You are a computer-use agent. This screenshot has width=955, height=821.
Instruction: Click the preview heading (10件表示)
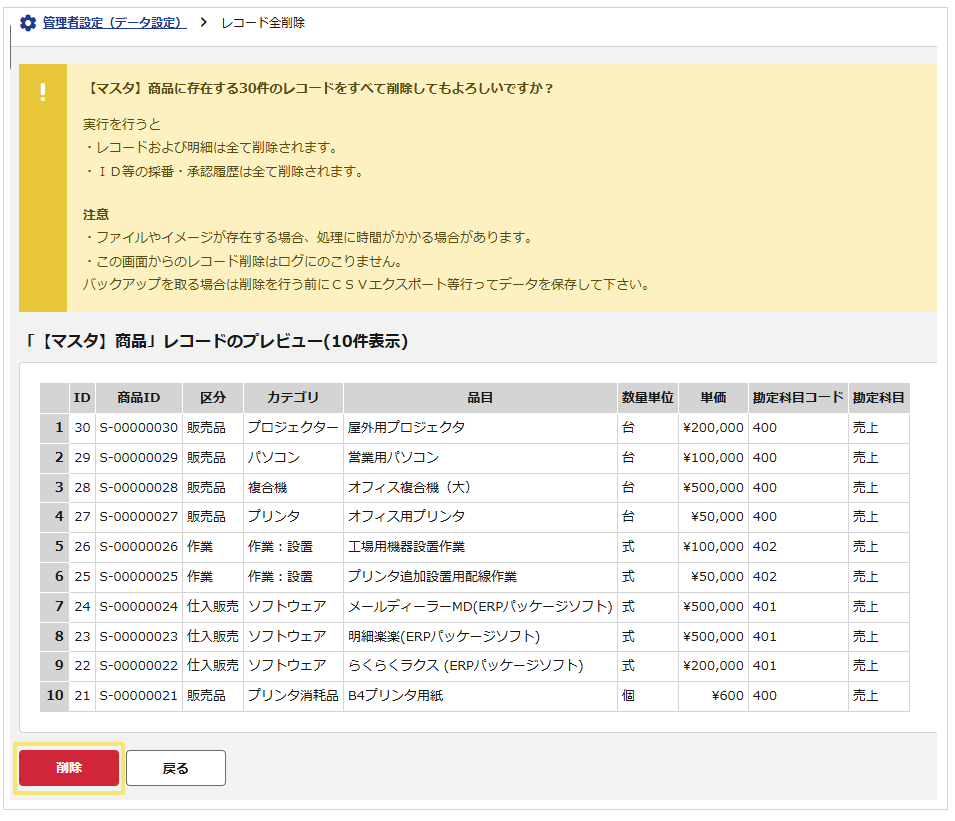(217, 341)
